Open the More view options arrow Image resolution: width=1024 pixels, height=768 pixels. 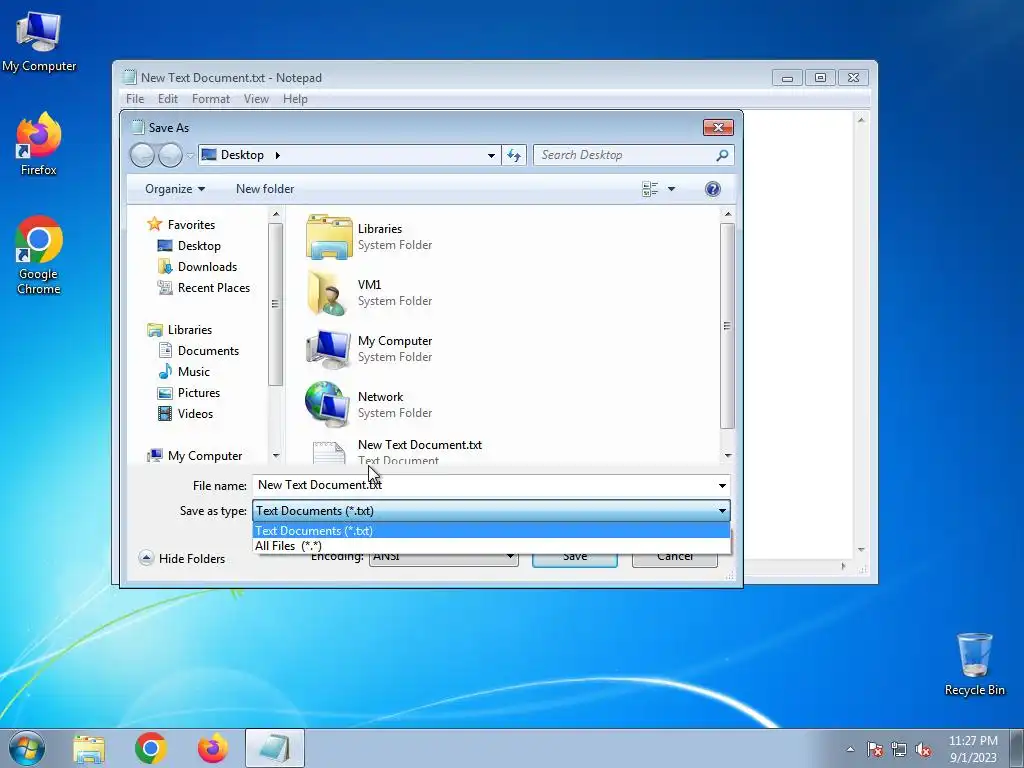pyautogui.click(x=671, y=189)
